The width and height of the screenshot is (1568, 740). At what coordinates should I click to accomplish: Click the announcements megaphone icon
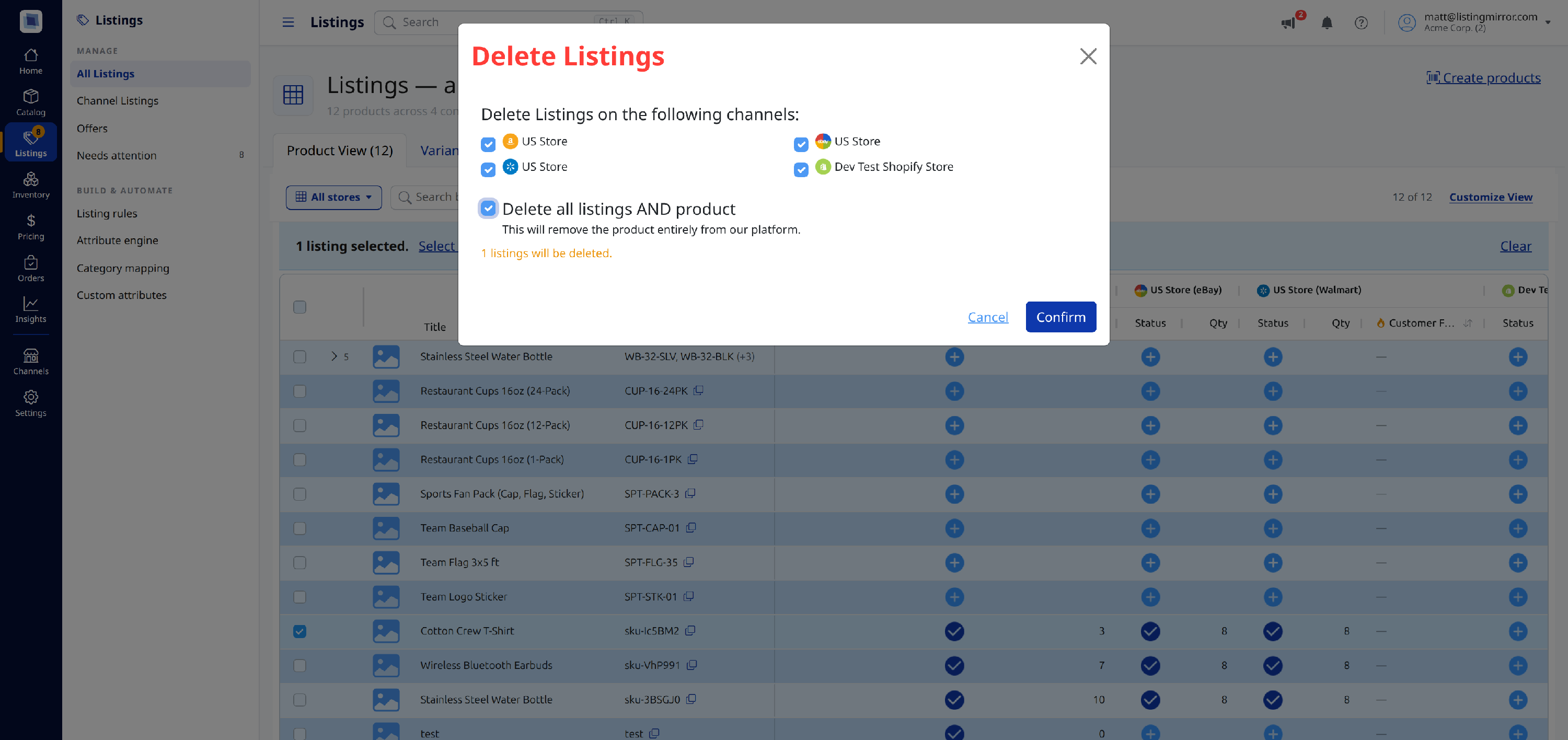click(1288, 23)
